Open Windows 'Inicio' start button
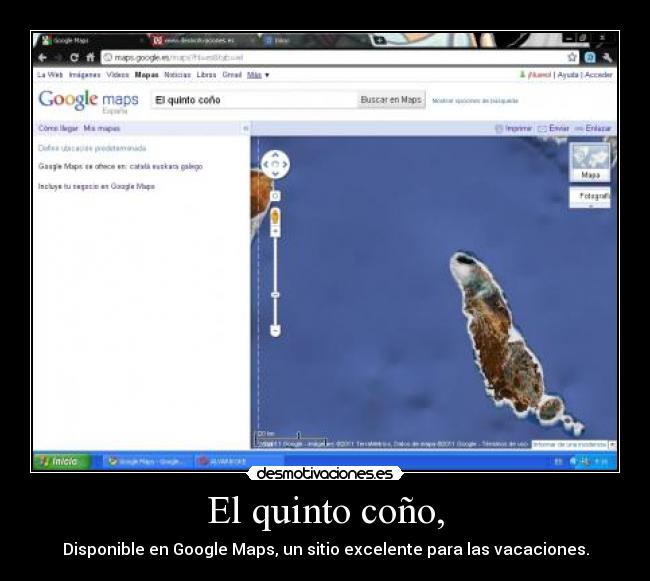Image resolution: width=650 pixels, height=581 pixels. pos(61,461)
